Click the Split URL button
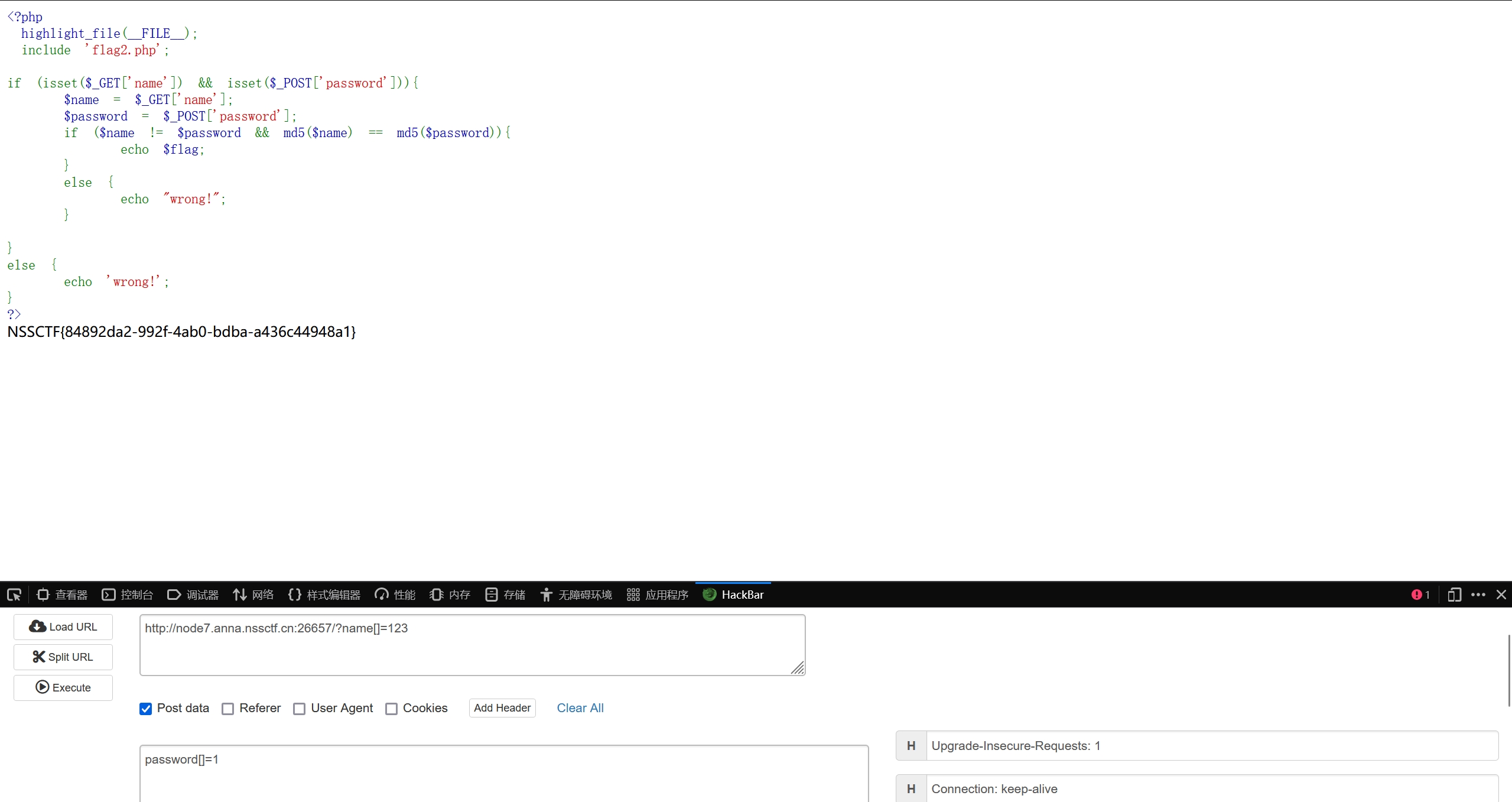1512x802 pixels. (63, 657)
